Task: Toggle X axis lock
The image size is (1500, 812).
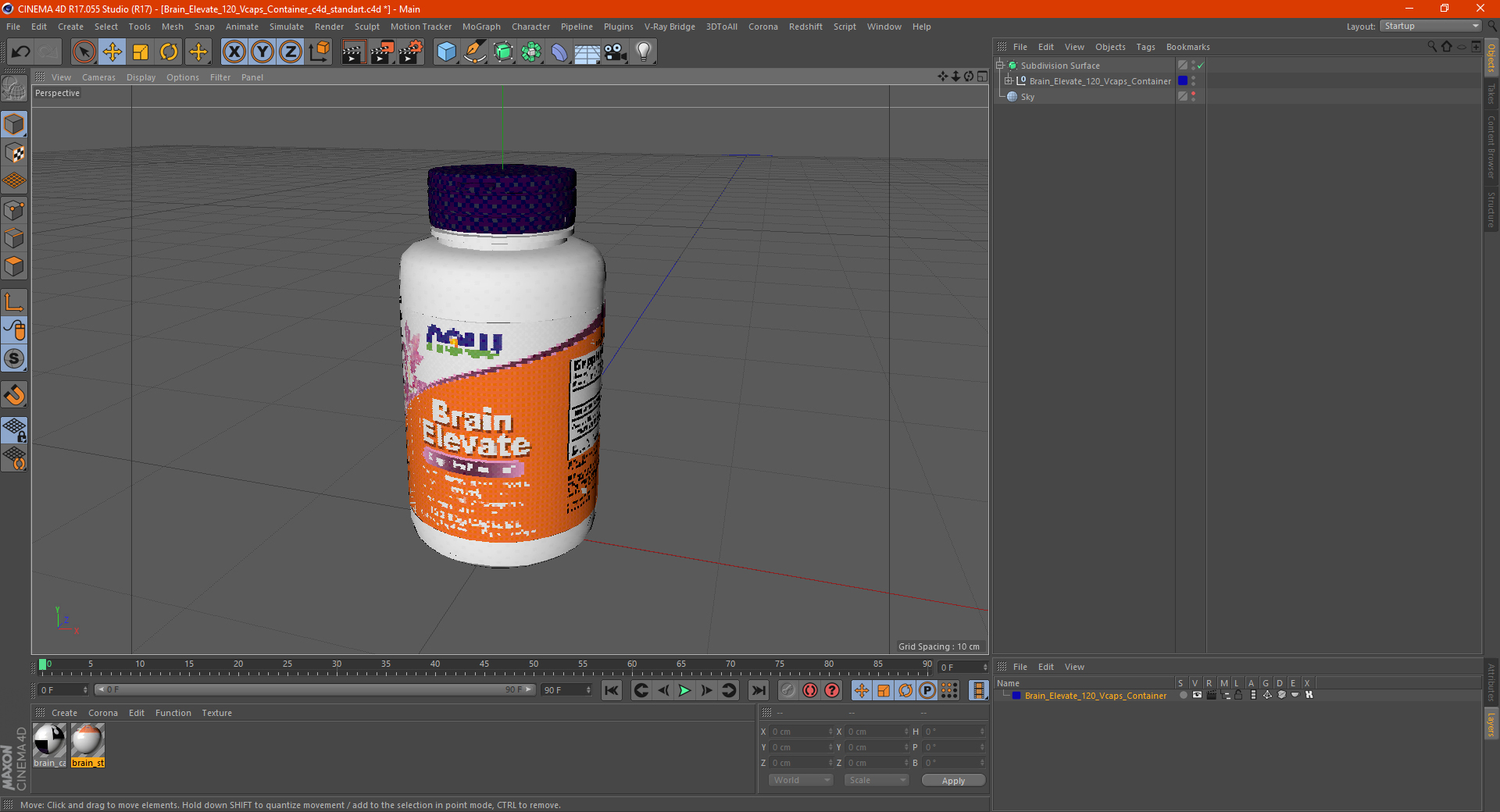Action: point(234,52)
